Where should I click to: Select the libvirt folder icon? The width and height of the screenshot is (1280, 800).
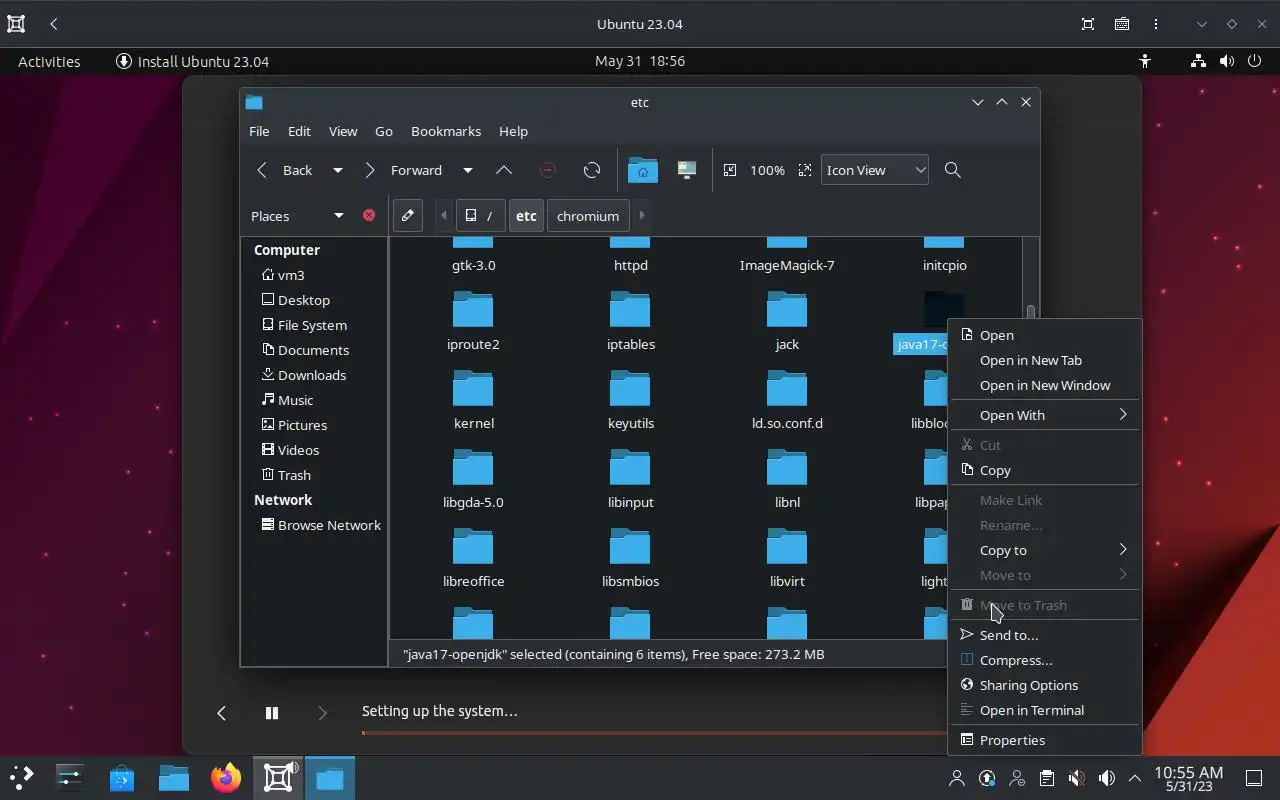click(787, 547)
